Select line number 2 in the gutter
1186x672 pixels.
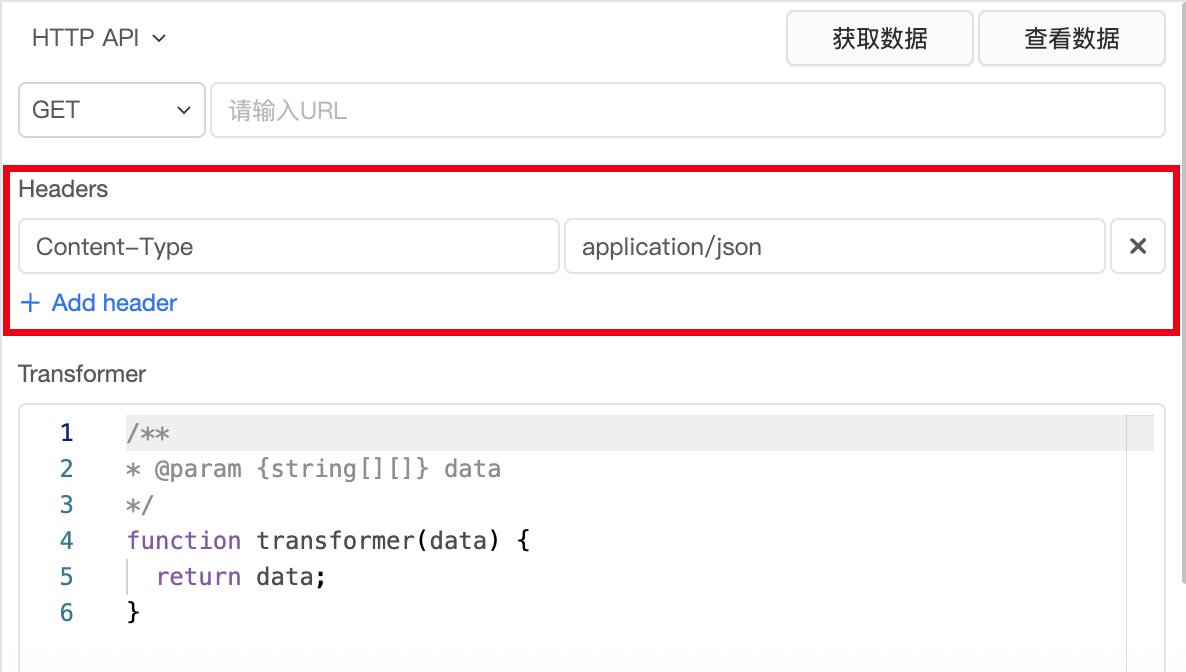pos(66,469)
